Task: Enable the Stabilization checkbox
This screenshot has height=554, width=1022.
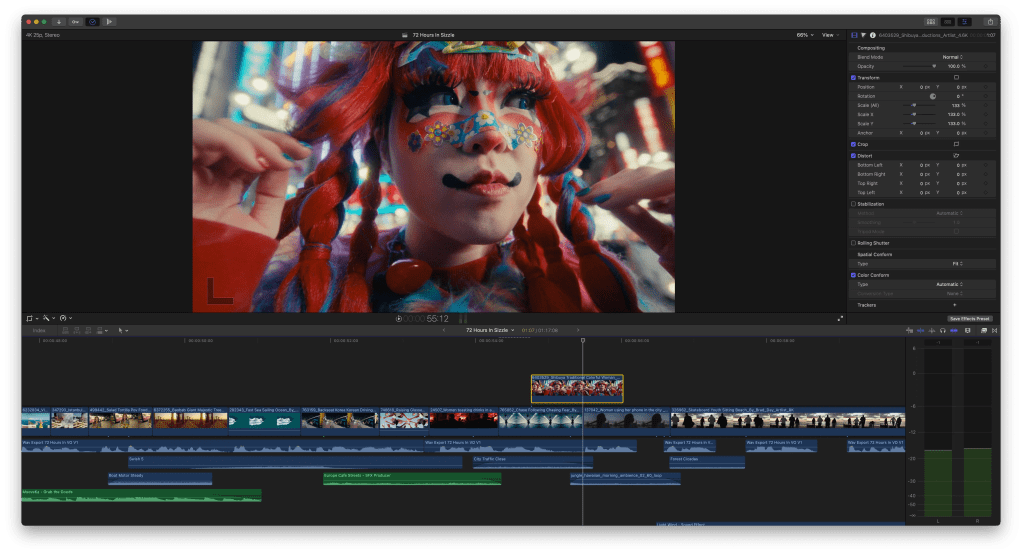Action: click(853, 204)
